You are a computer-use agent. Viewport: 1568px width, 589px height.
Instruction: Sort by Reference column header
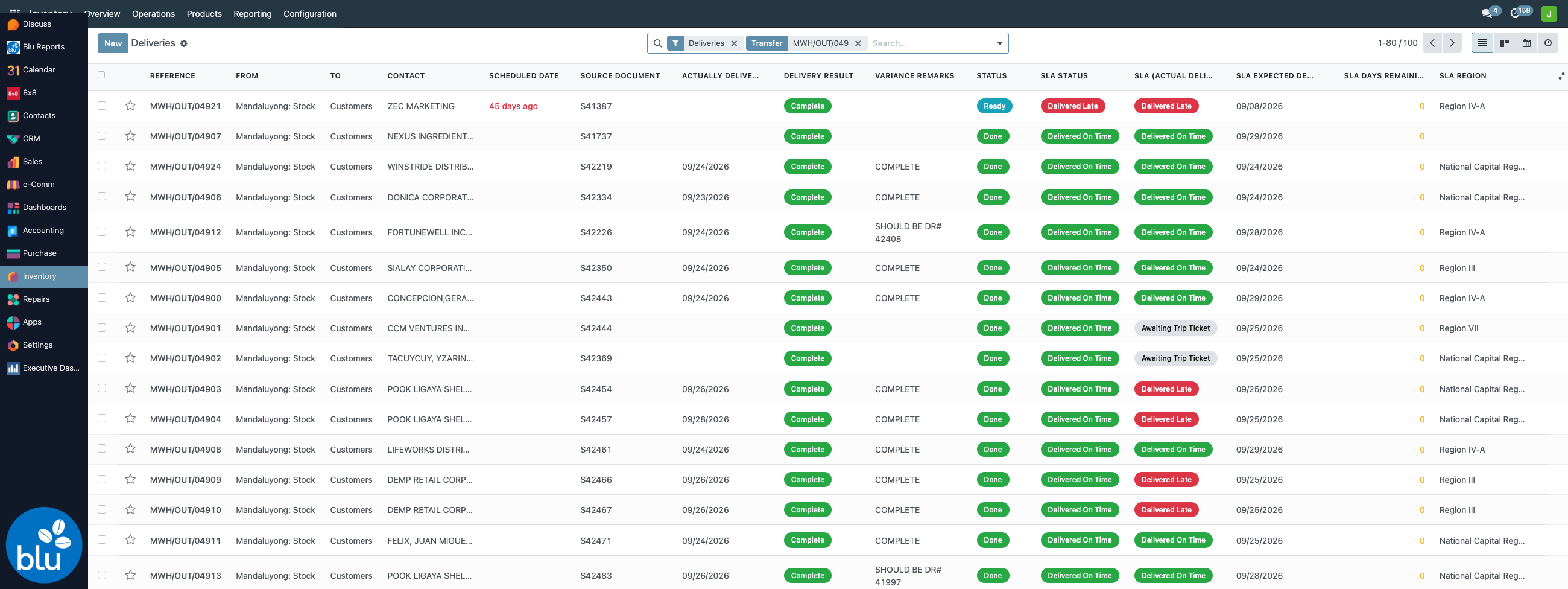(172, 76)
